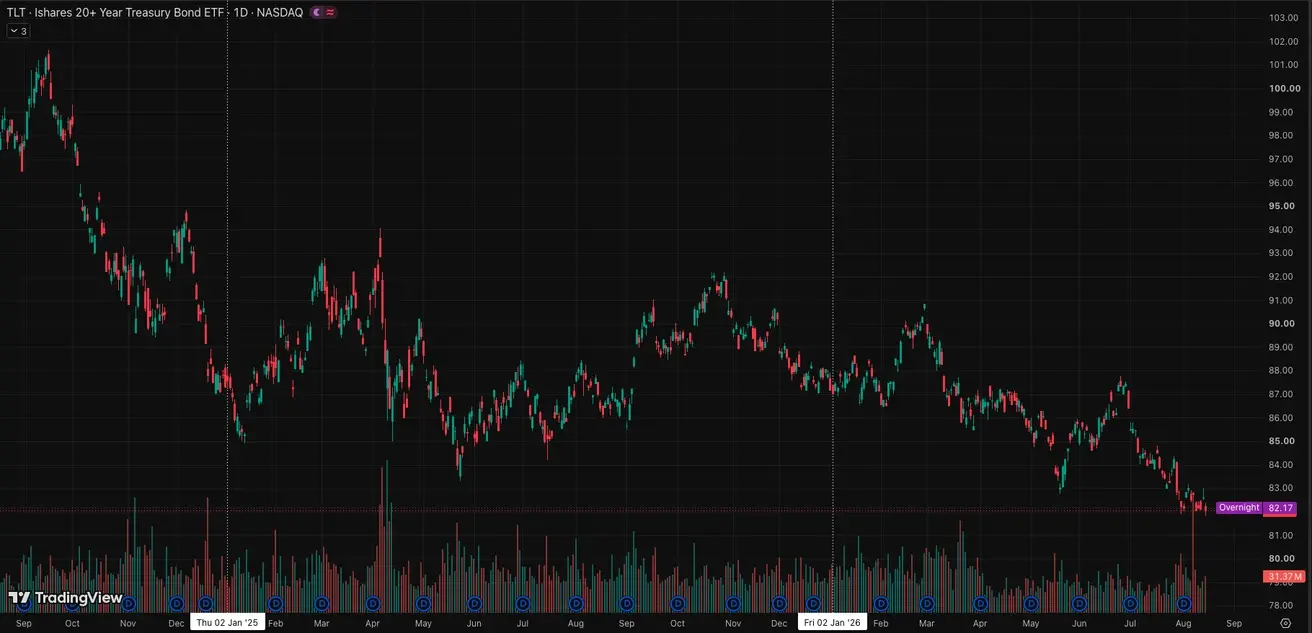Click dividend marker above Mar 2026 label
The image size is (1312, 633).
coord(926,604)
